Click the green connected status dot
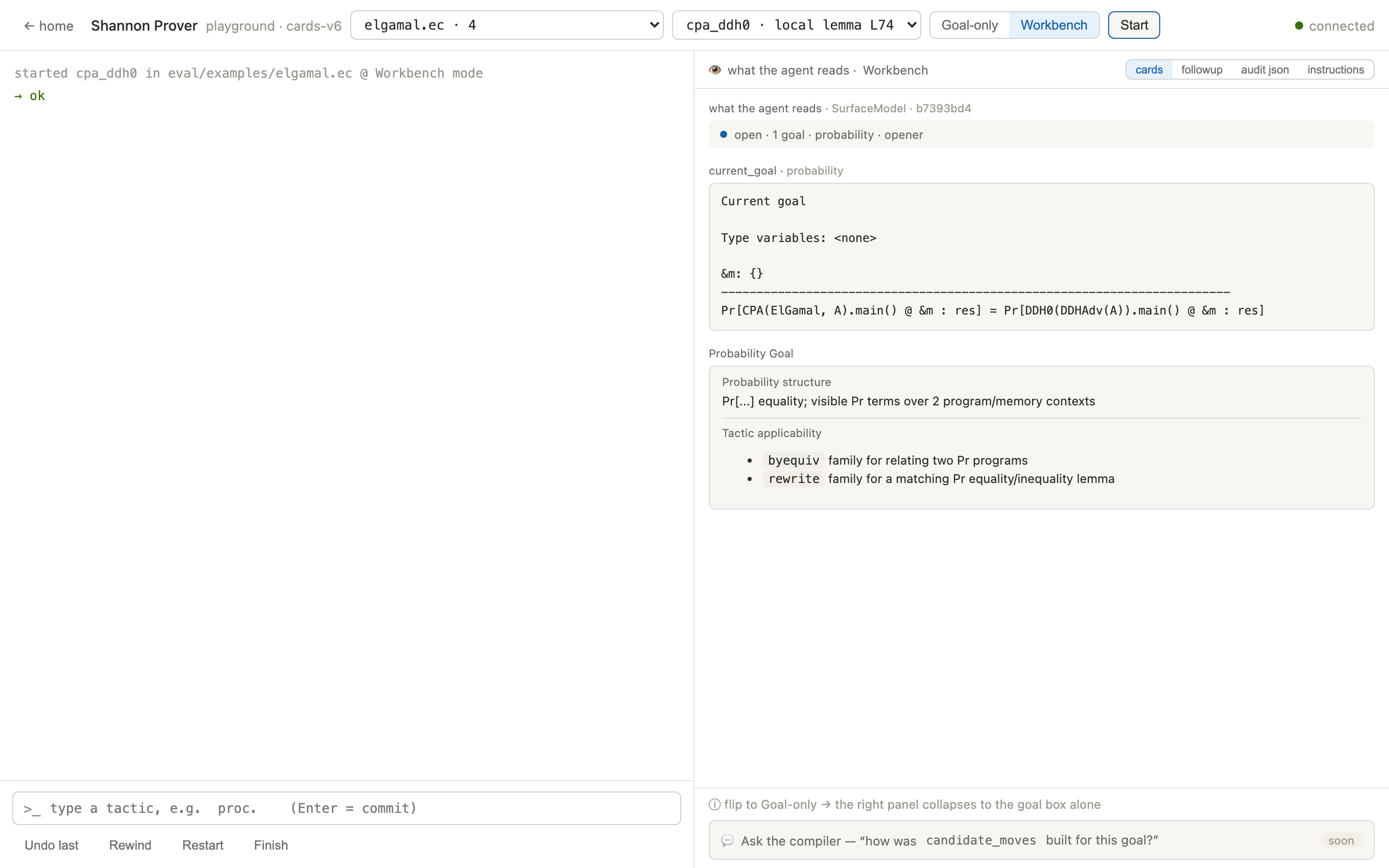The width and height of the screenshot is (1389, 868). click(1299, 26)
